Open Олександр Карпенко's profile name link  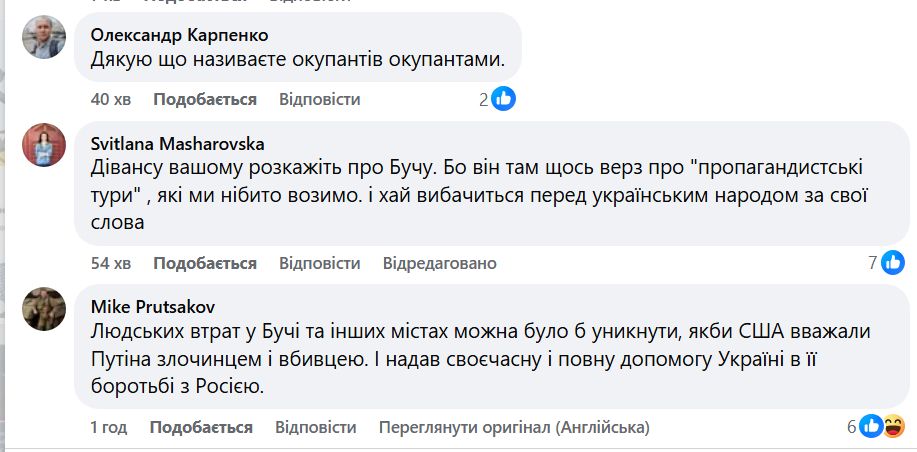click(x=179, y=34)
